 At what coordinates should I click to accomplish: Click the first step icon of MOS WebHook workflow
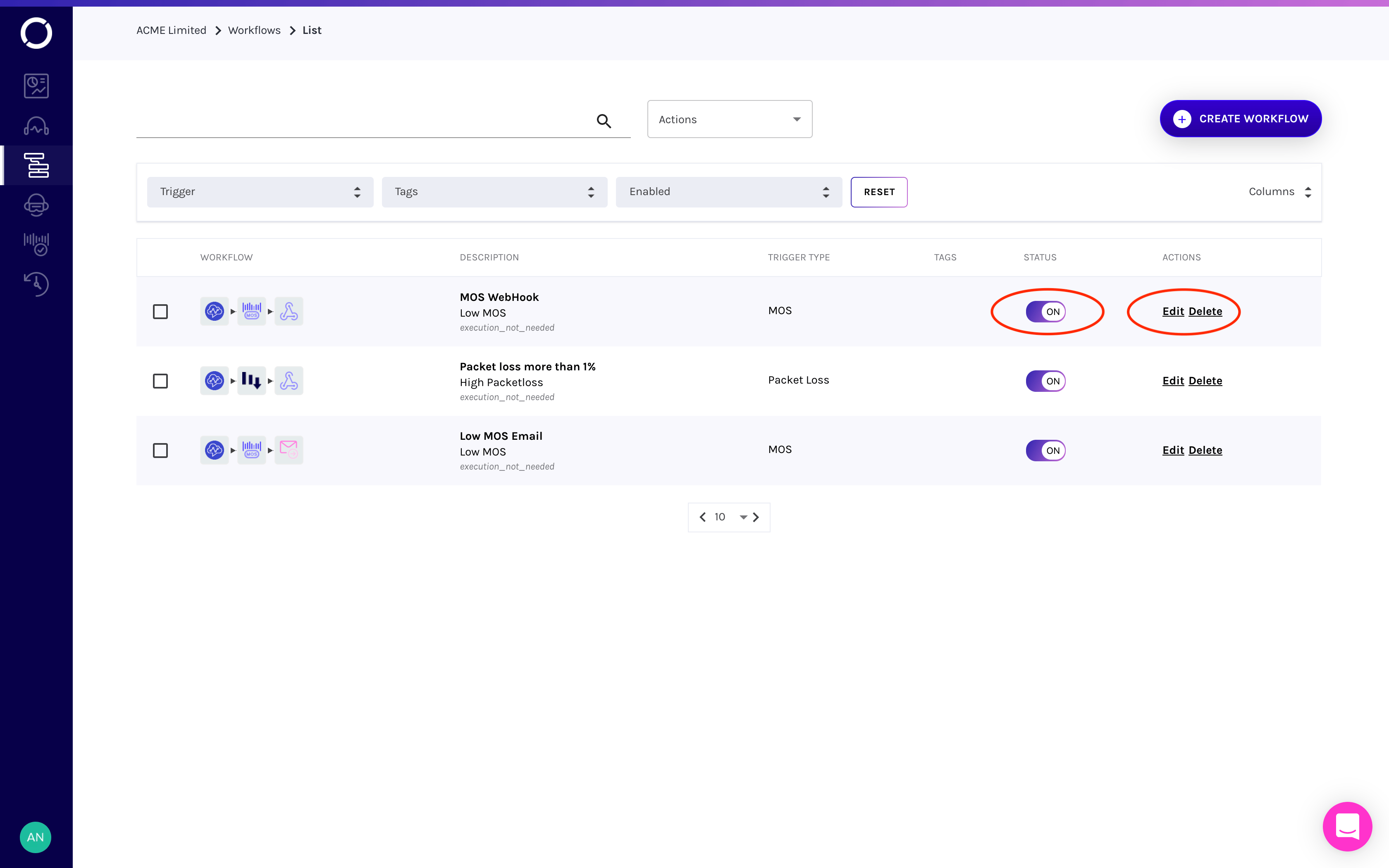[x=214, y=311]
